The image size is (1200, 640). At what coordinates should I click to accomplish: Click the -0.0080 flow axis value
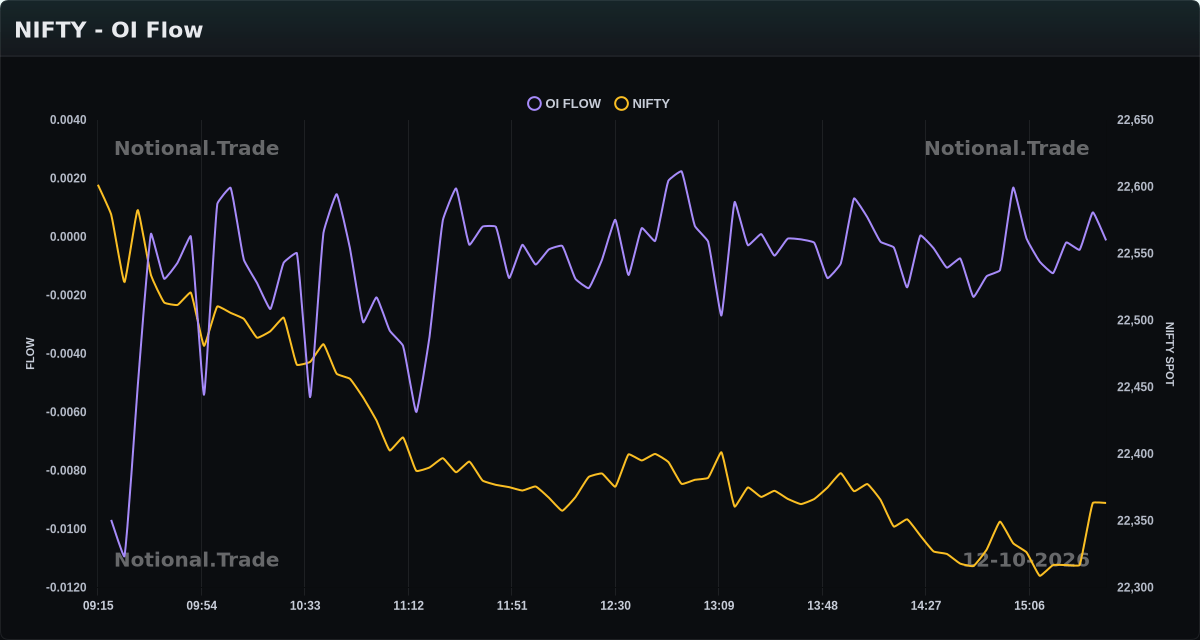(66, 471)
